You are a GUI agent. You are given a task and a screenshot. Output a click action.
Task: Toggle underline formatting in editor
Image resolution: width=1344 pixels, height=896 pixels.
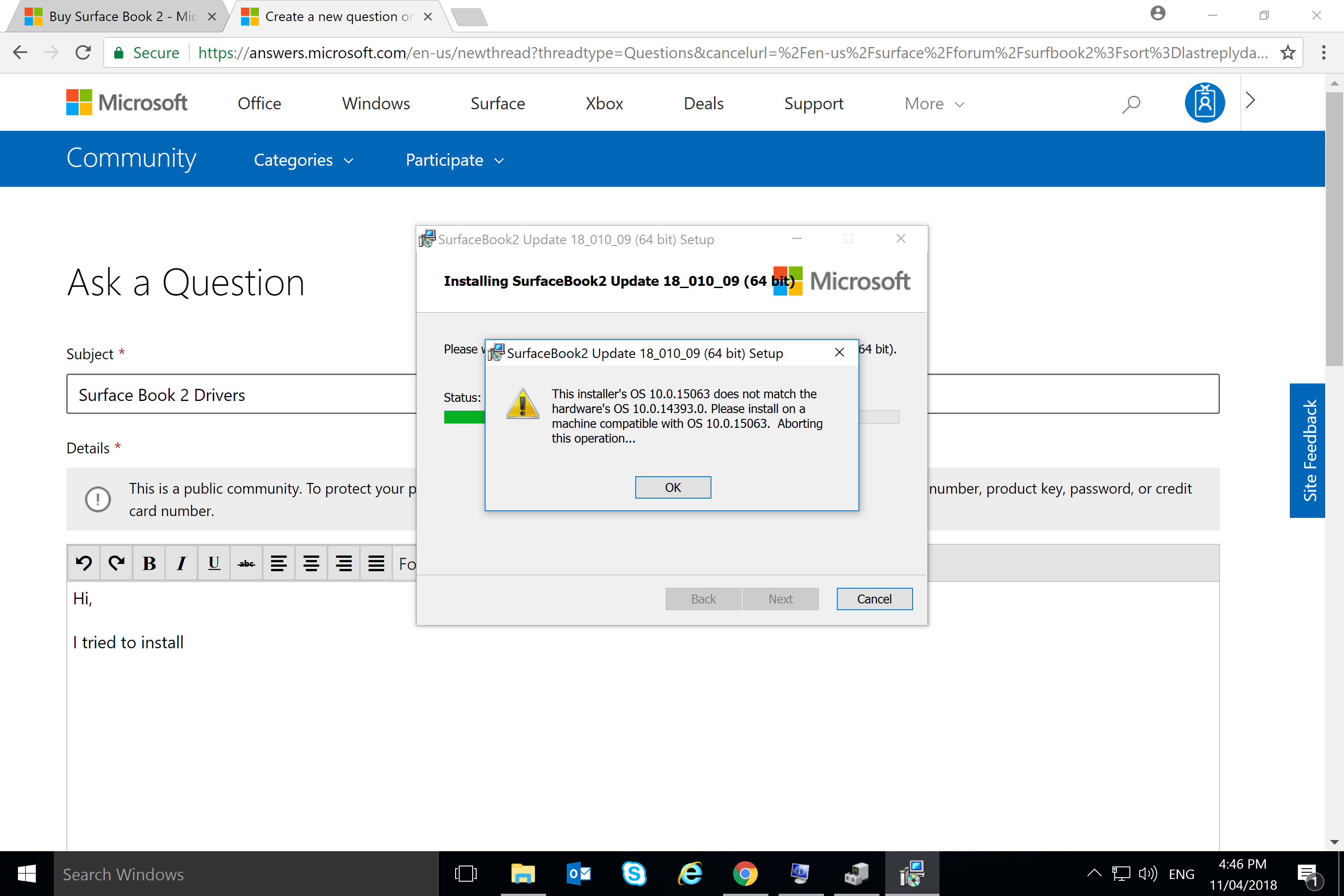tap(214, 564)
